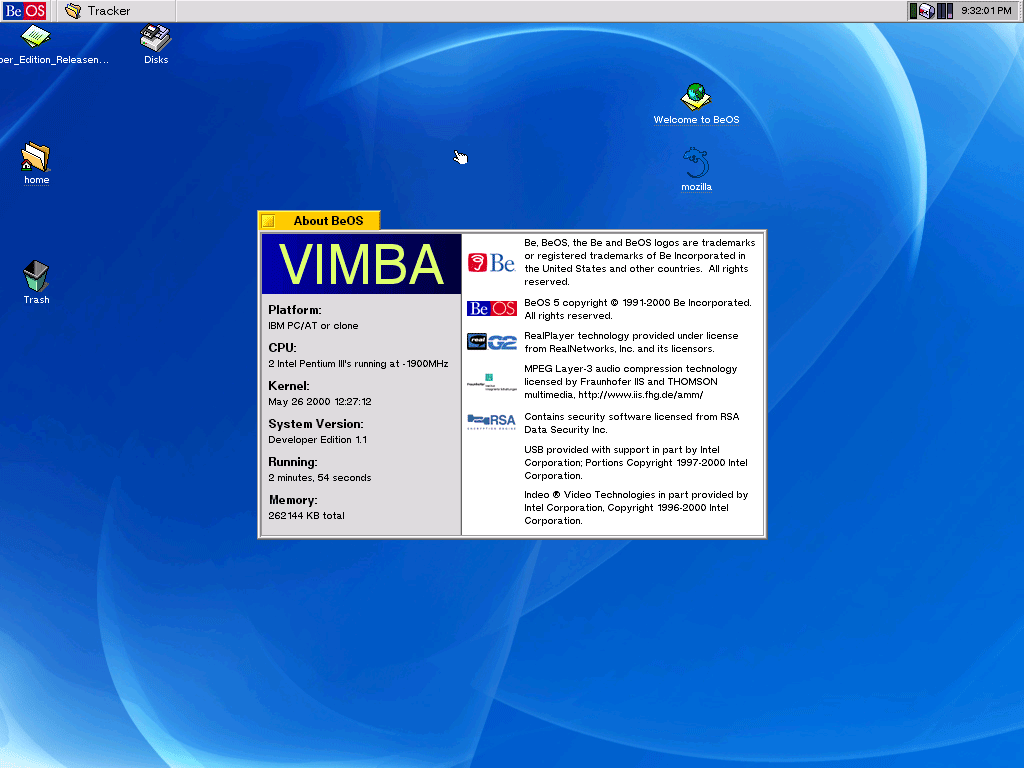Click the Tracker entry in the Deskbar
The height and width of the screenshot is (768, 1024).
point(98,11)
